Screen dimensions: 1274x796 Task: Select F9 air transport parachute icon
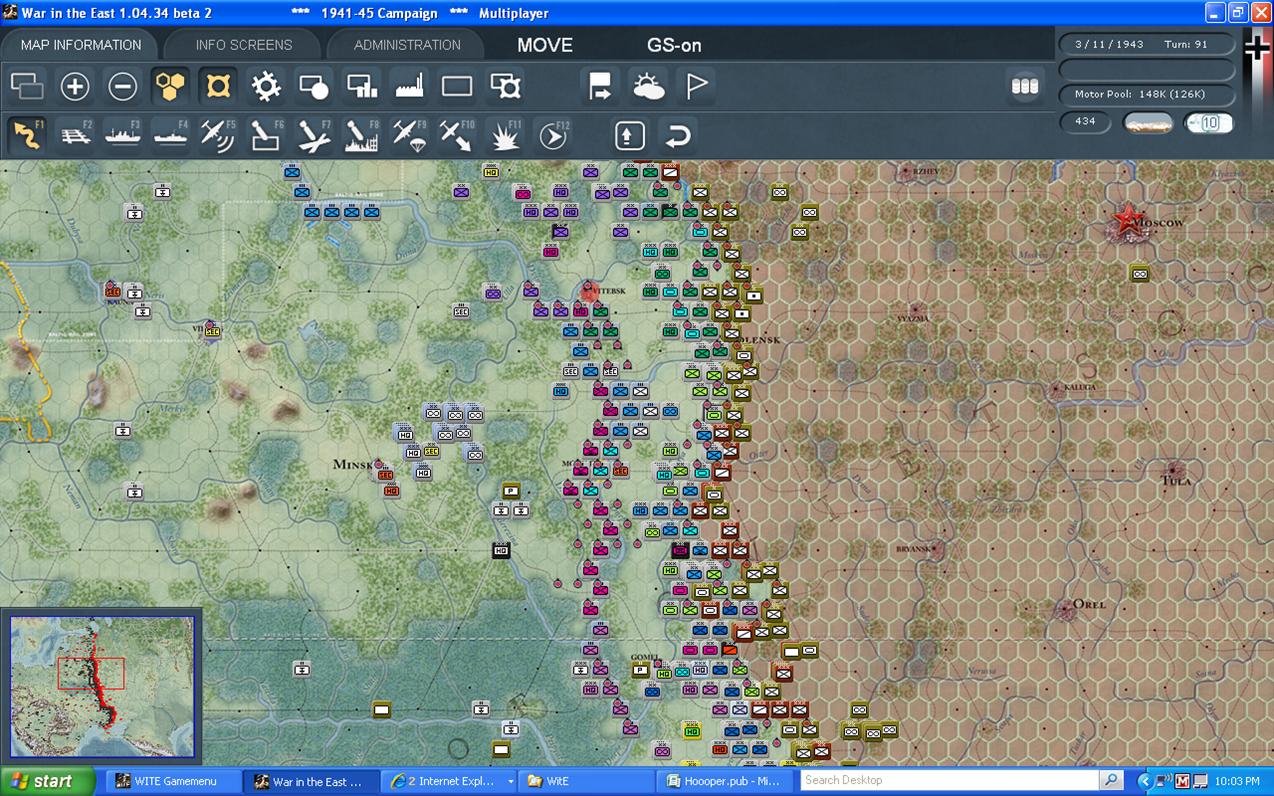[x=410, y=134]
